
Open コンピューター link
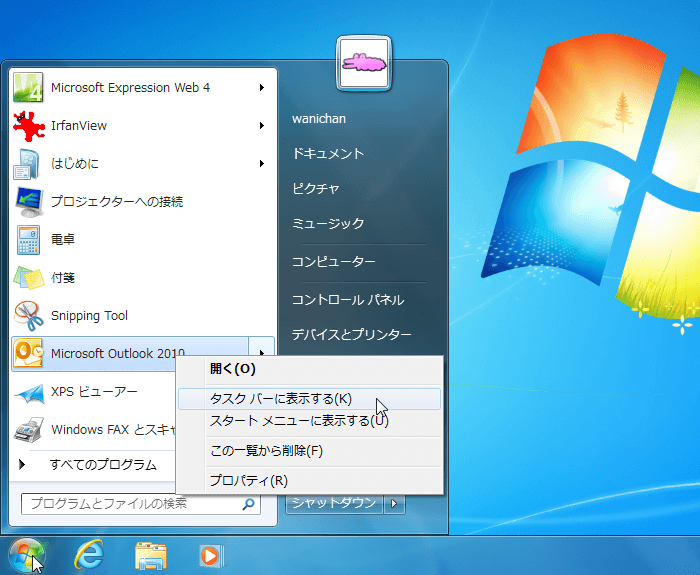[334, 262]
